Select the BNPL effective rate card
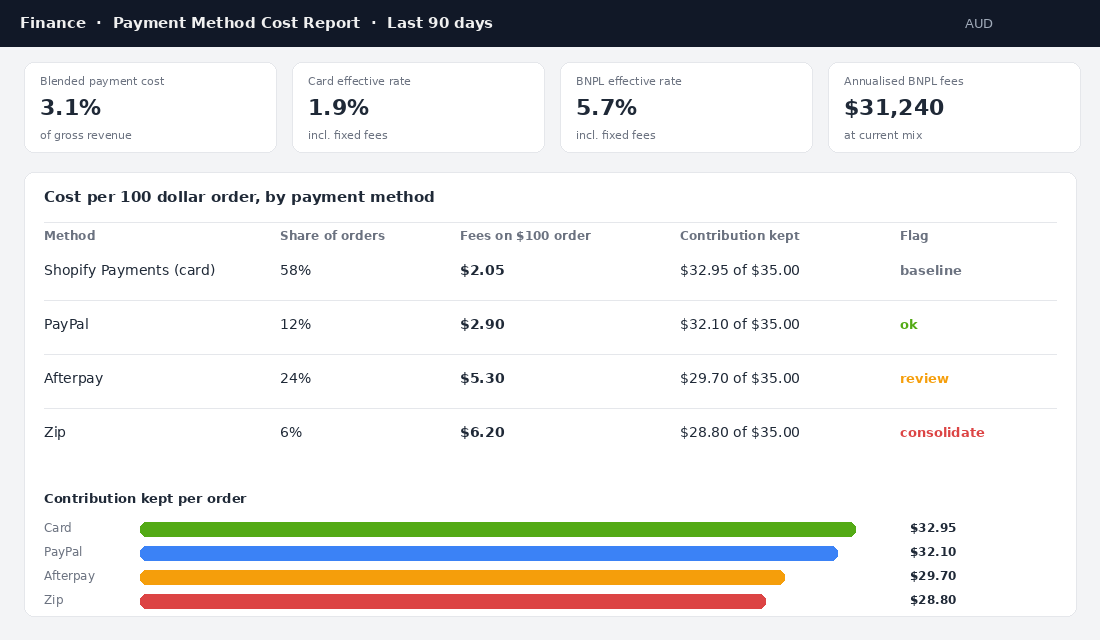This screenshot has width=1100, height=640. [686, 107]
